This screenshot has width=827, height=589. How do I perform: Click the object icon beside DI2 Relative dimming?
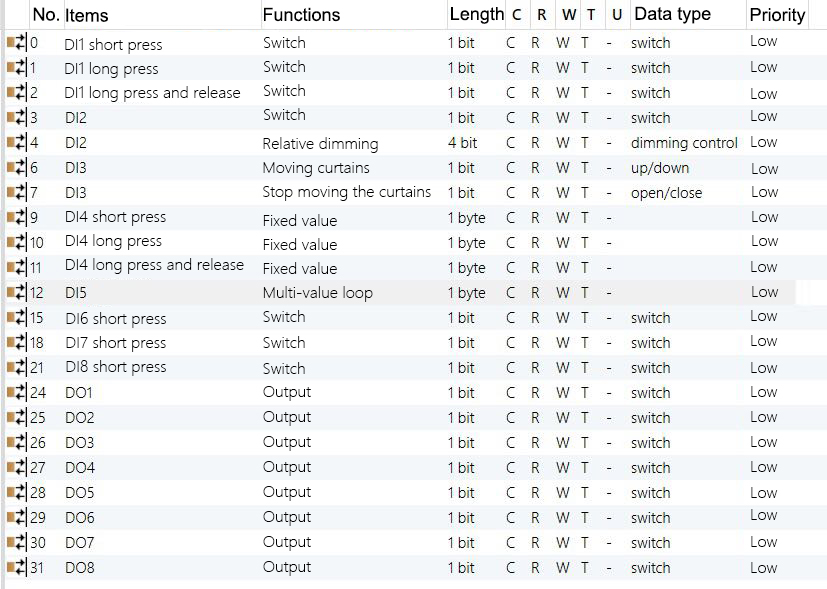17,143
